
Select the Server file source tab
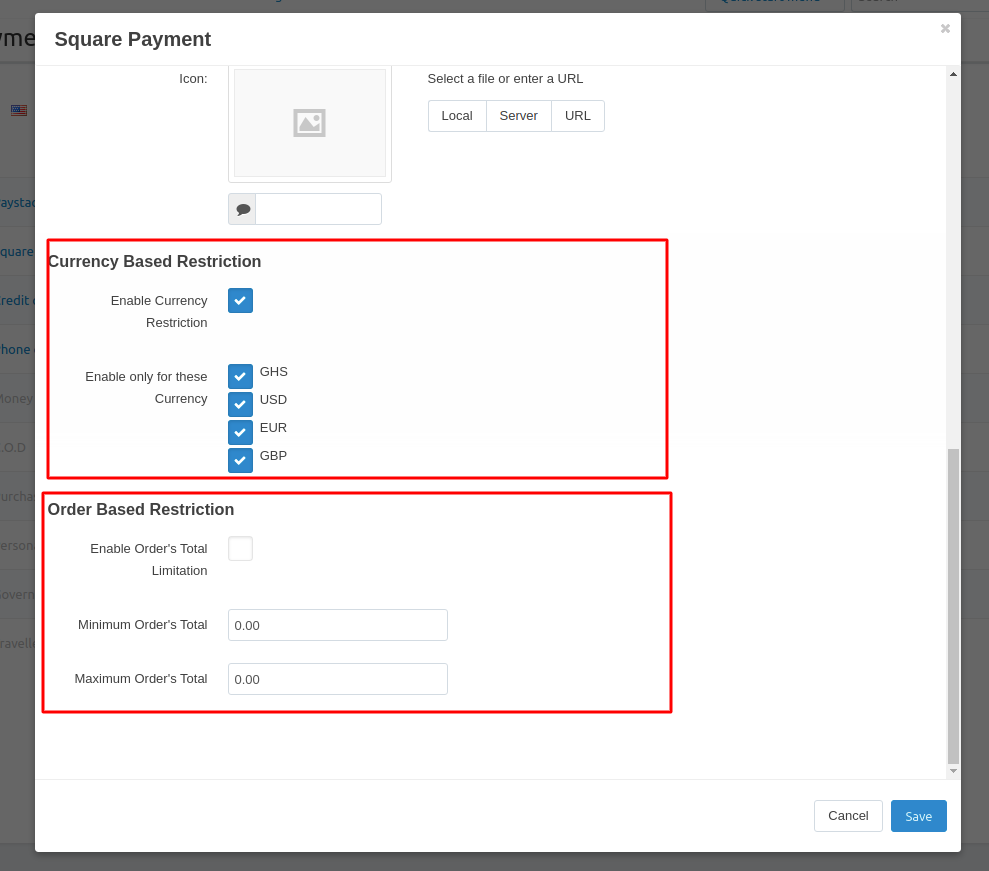(518, 116)
